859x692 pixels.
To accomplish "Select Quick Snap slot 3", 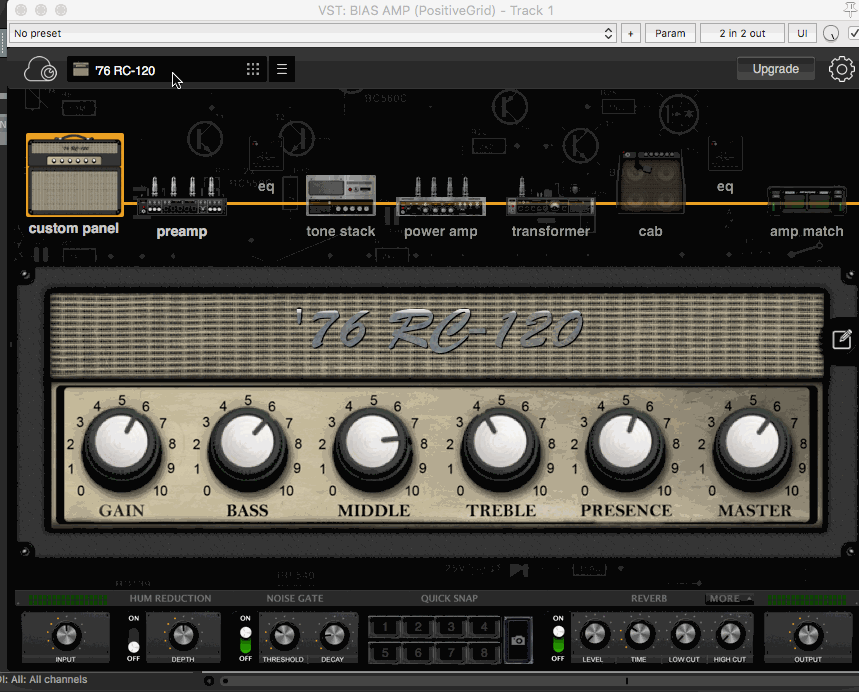I will click(x=451, y=627).
